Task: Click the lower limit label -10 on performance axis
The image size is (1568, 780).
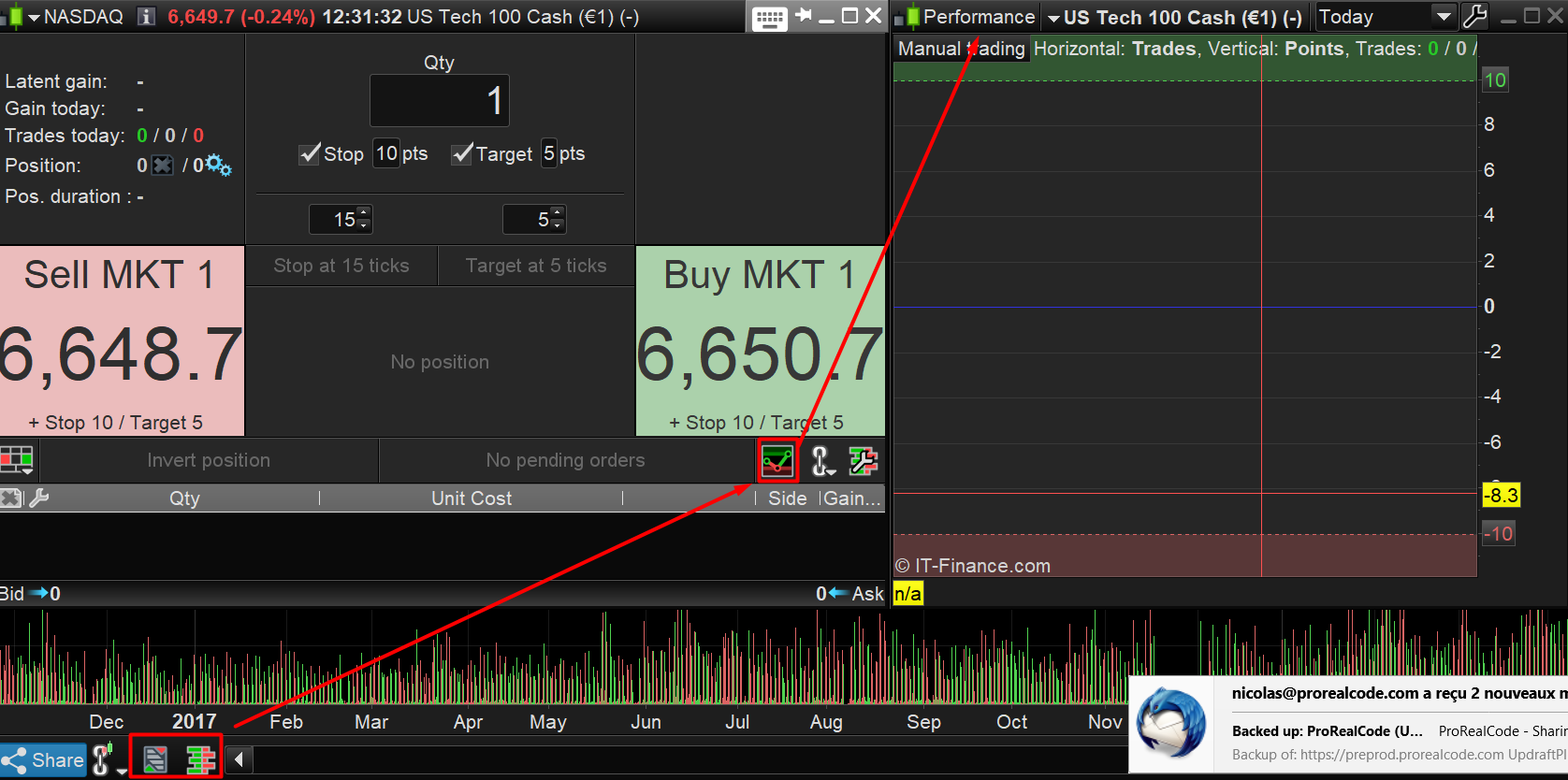Action: coord(1499,534)
